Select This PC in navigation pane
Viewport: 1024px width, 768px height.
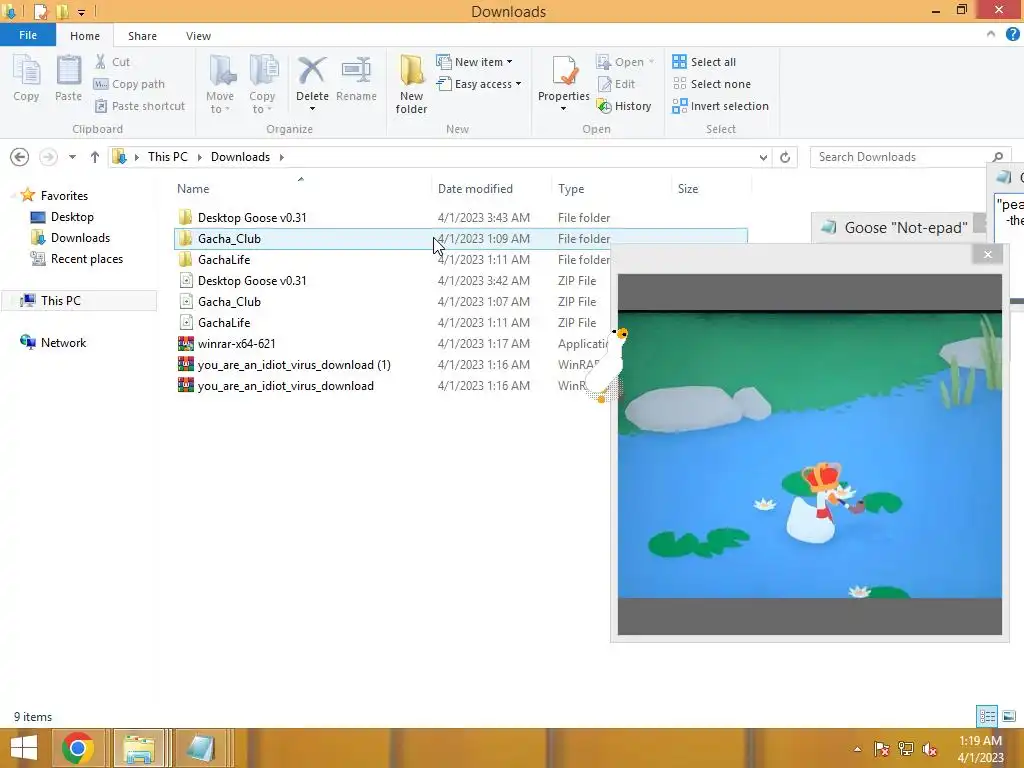(61, 300)
